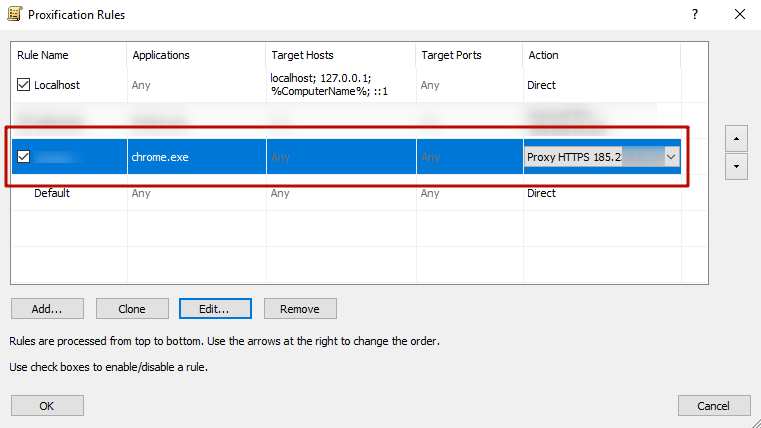Image resolution: width=761 pixels, height=428 pixels.
Task: Click the help question mark button
Action: coord(694,15)
